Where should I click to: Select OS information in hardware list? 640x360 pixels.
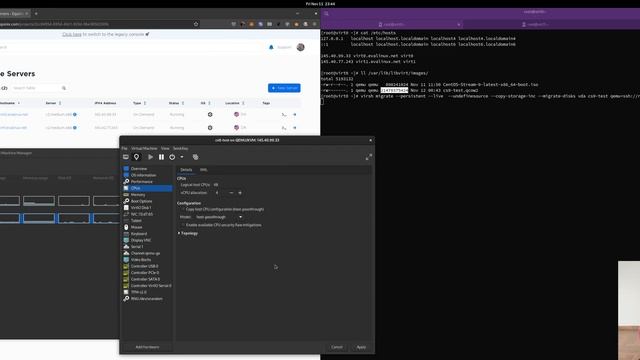point(147,175)
